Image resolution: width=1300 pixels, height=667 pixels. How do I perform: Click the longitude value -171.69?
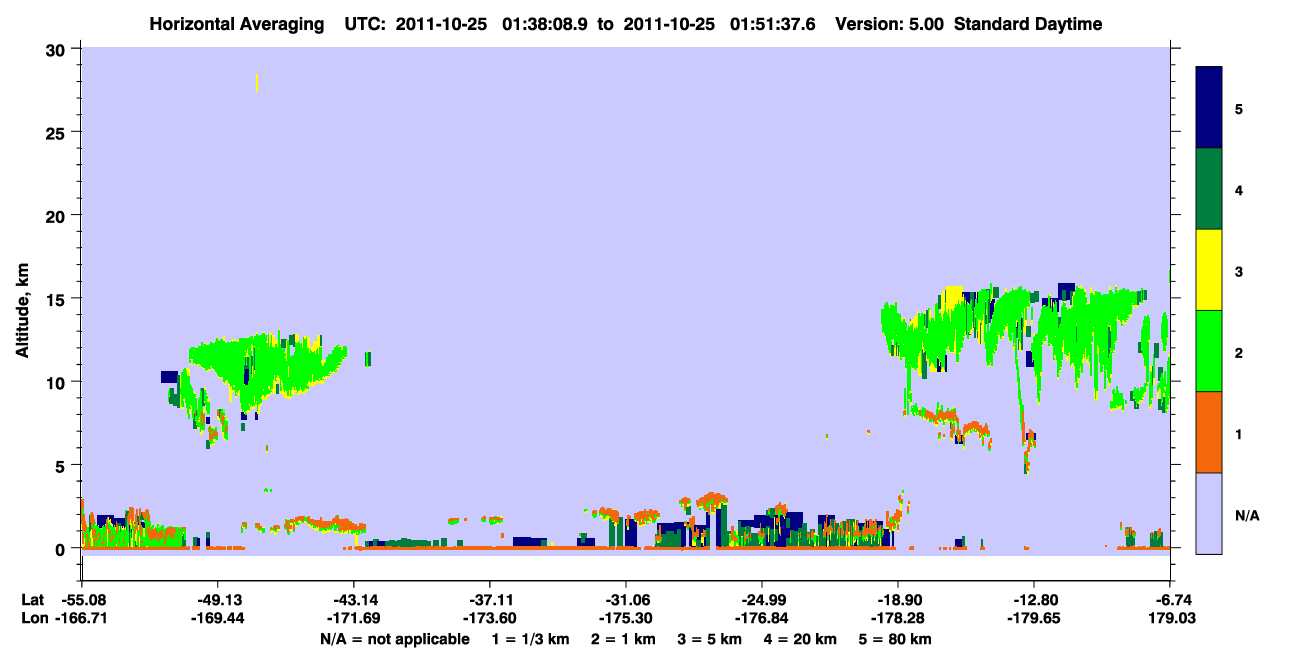(x=353, y=619)
